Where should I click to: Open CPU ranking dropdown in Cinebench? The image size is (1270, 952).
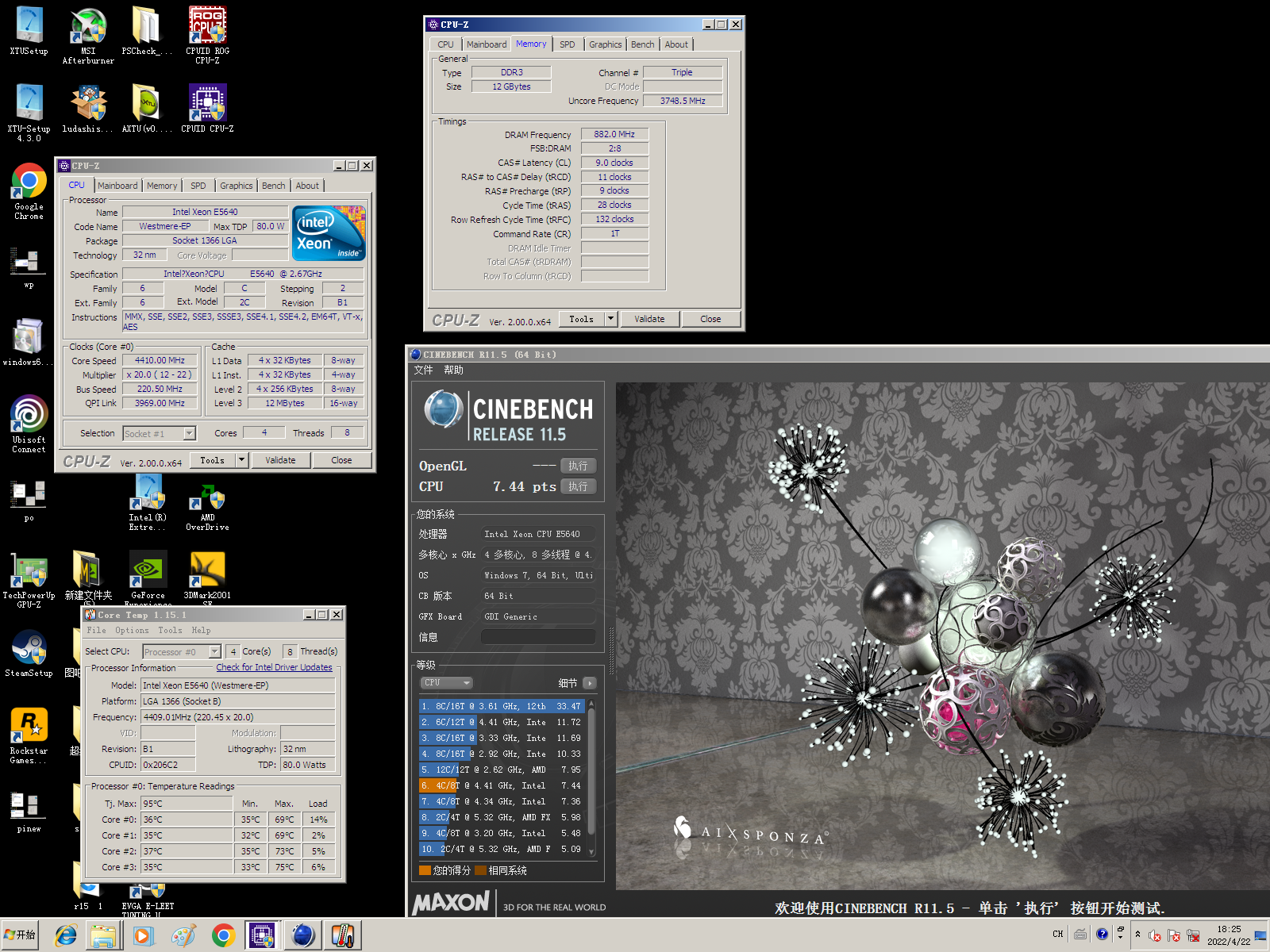point(446,682)
